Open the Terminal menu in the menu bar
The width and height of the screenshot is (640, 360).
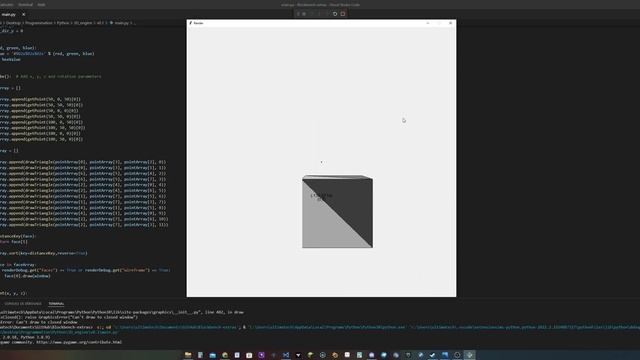coord(25,4)
